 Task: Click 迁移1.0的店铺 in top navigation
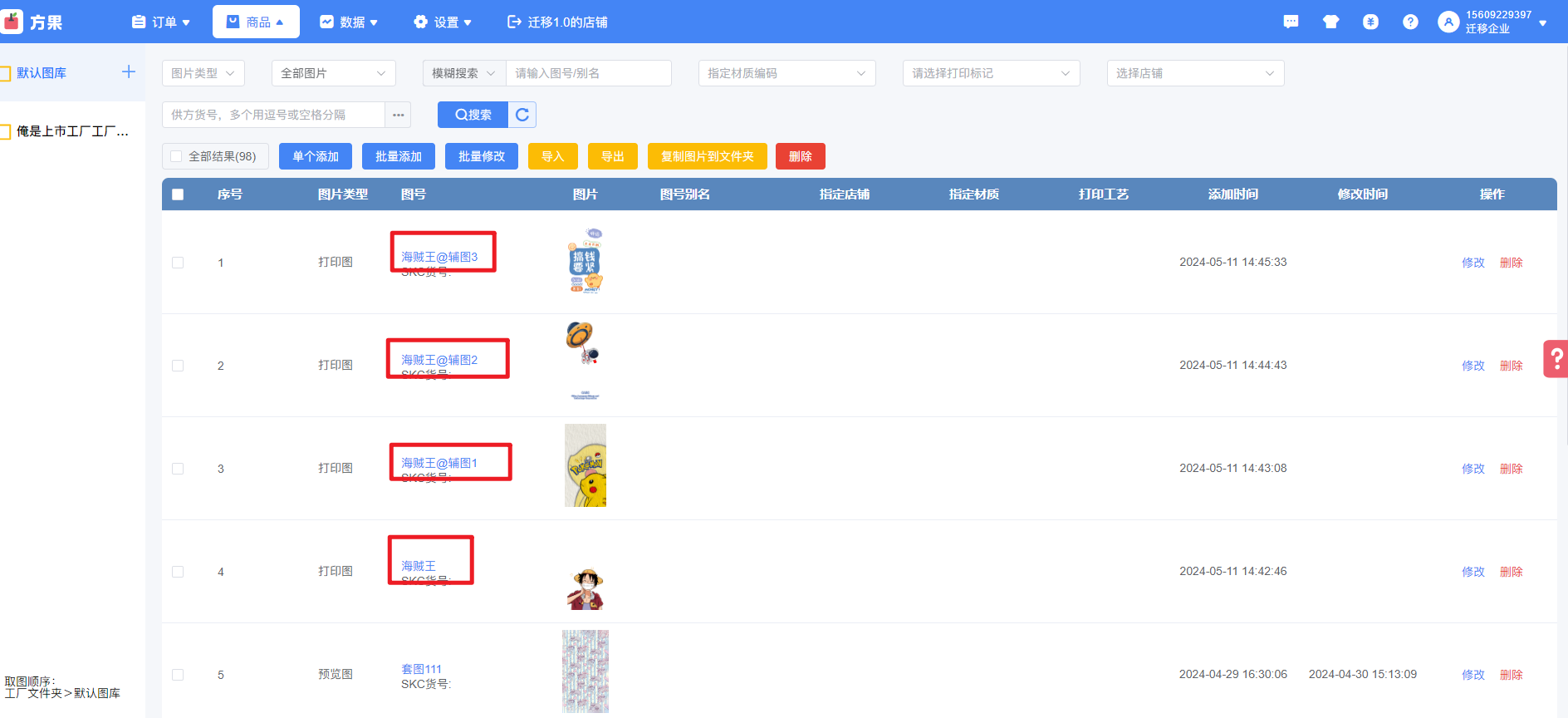pyautogui.click(x=557, y=22)
